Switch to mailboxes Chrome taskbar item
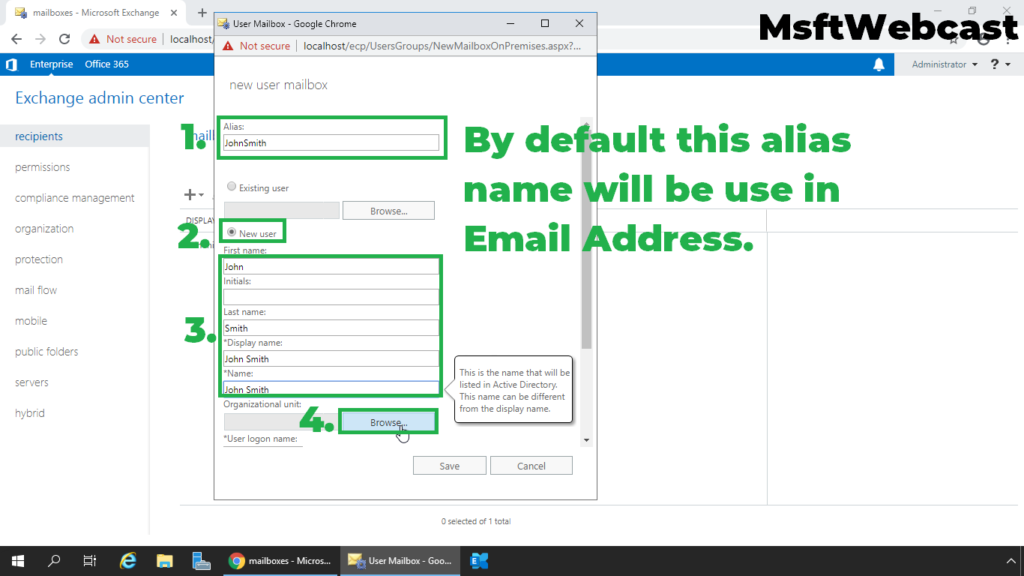 tap(280, 561)
